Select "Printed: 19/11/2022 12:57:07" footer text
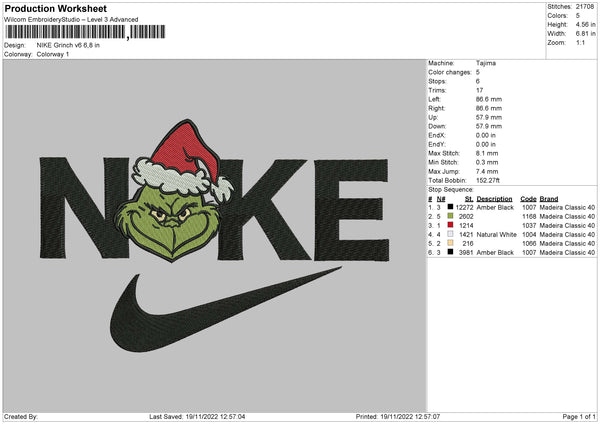600x424 pixels. point(398,416)
